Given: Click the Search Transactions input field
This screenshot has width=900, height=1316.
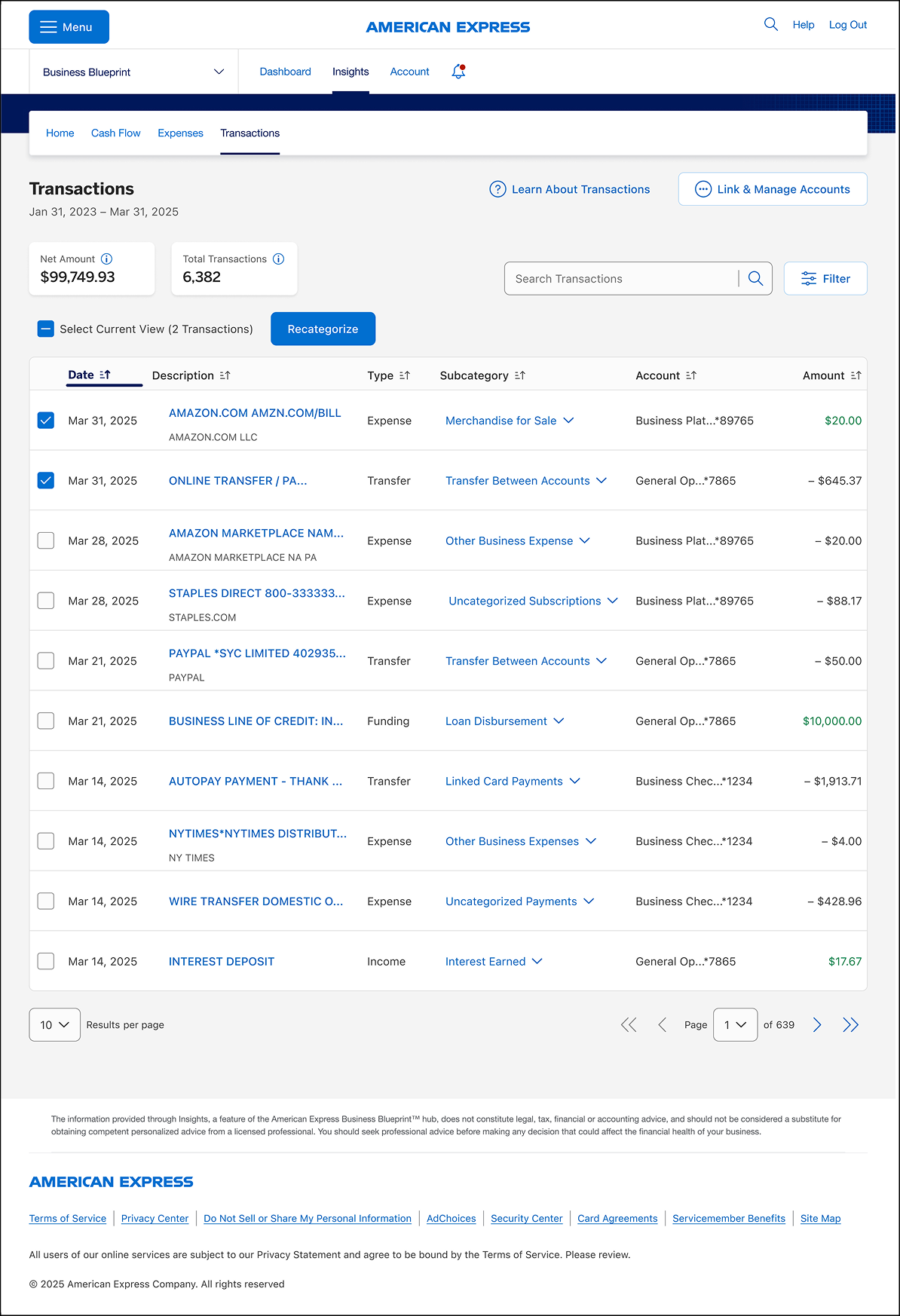Looking at the screenshot, I should [x=621, y=278].
